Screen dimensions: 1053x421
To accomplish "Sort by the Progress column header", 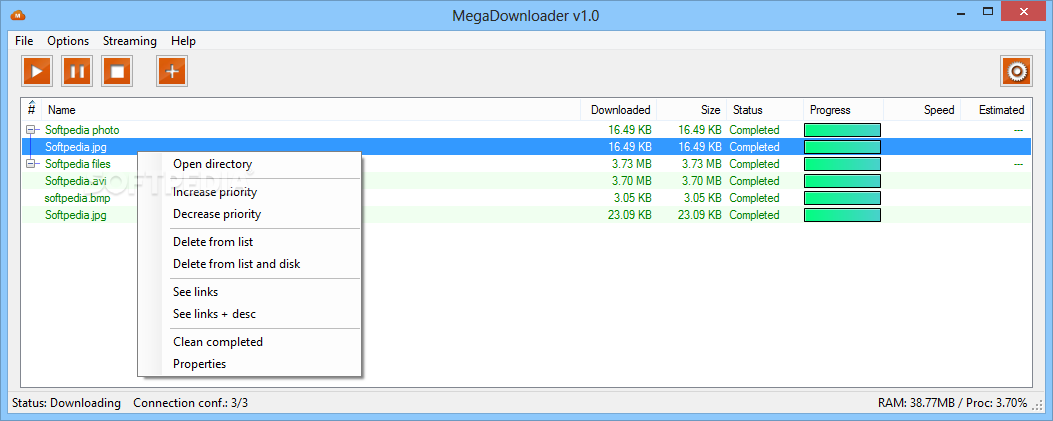I will (843, 109).
